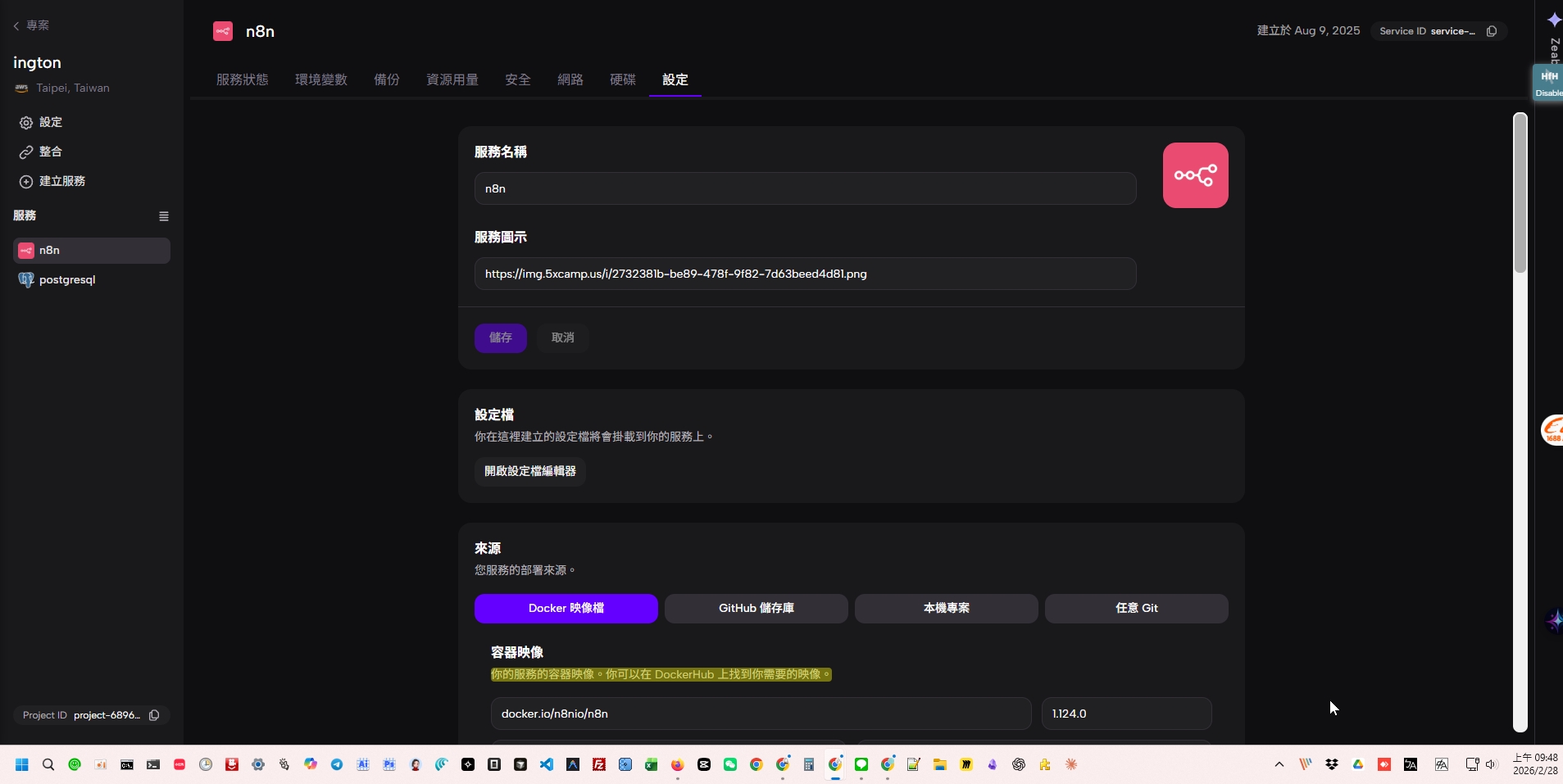1563x784 pixels.
Task: Click the docker.io/n8nio/n8n image field
Action: [761, 714]
